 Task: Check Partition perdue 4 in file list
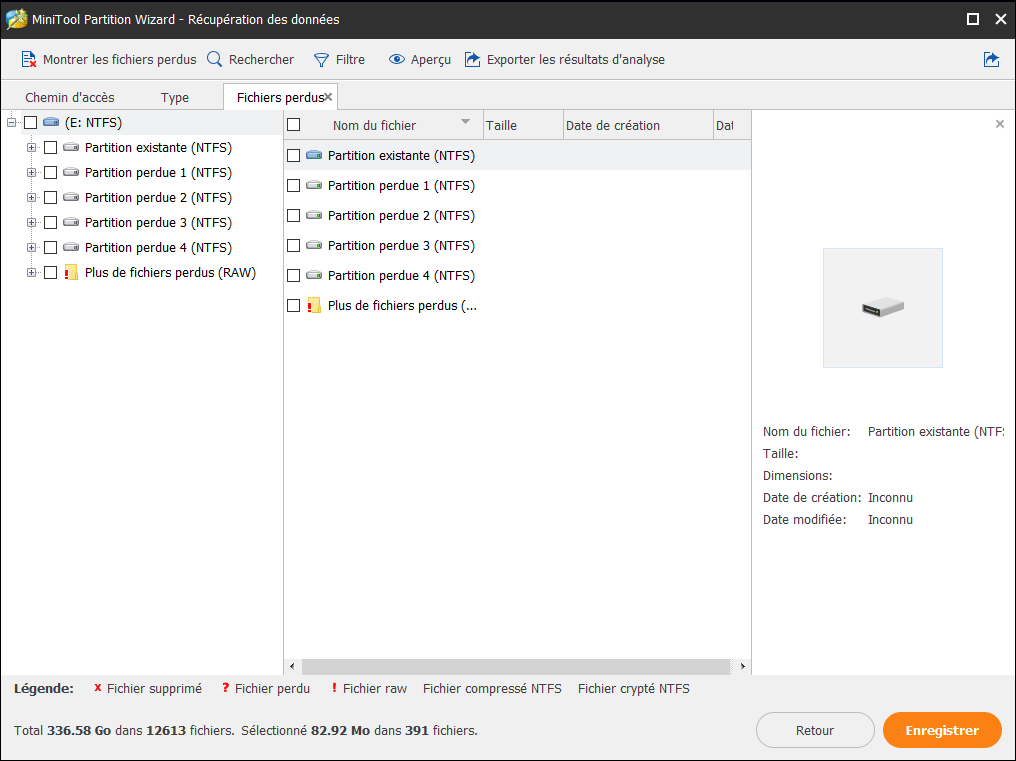[294, 275]
